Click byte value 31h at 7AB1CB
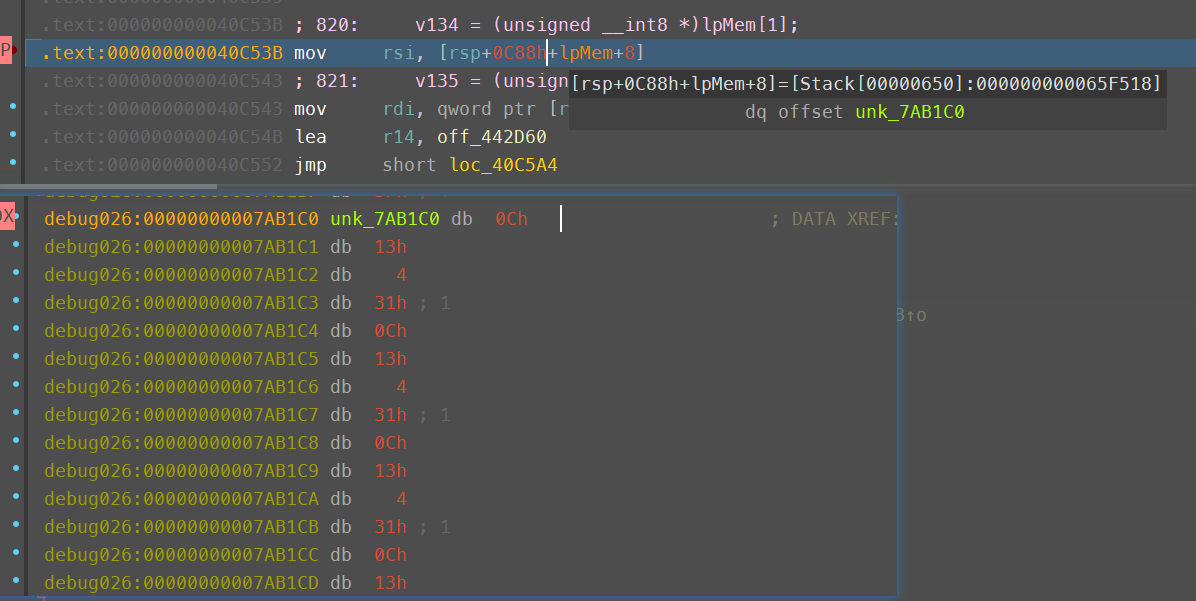Image resolution: width=1196 pixels, height=601 pixels. (x=391, y=527)
